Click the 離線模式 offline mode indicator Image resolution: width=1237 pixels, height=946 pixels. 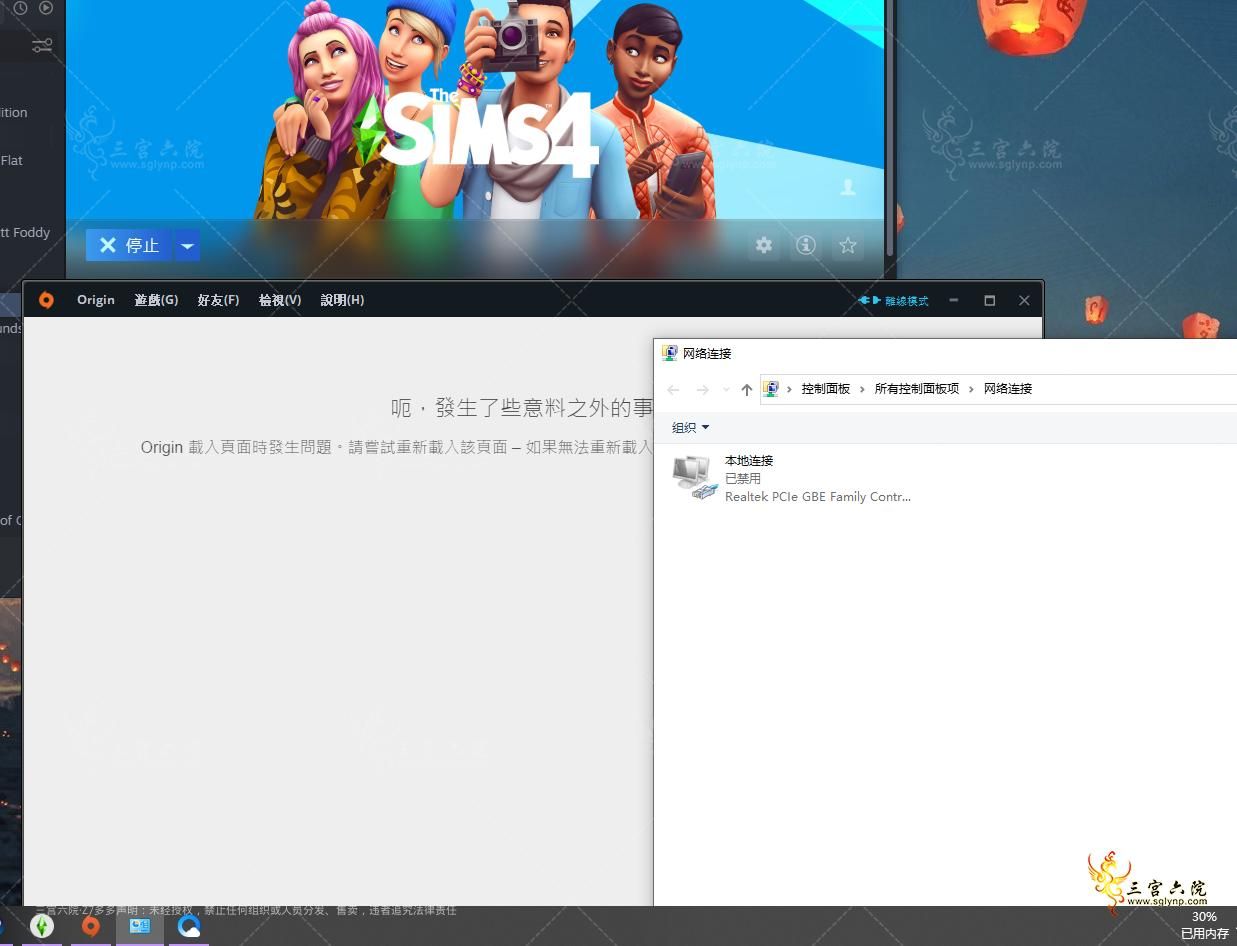(893, 300)
